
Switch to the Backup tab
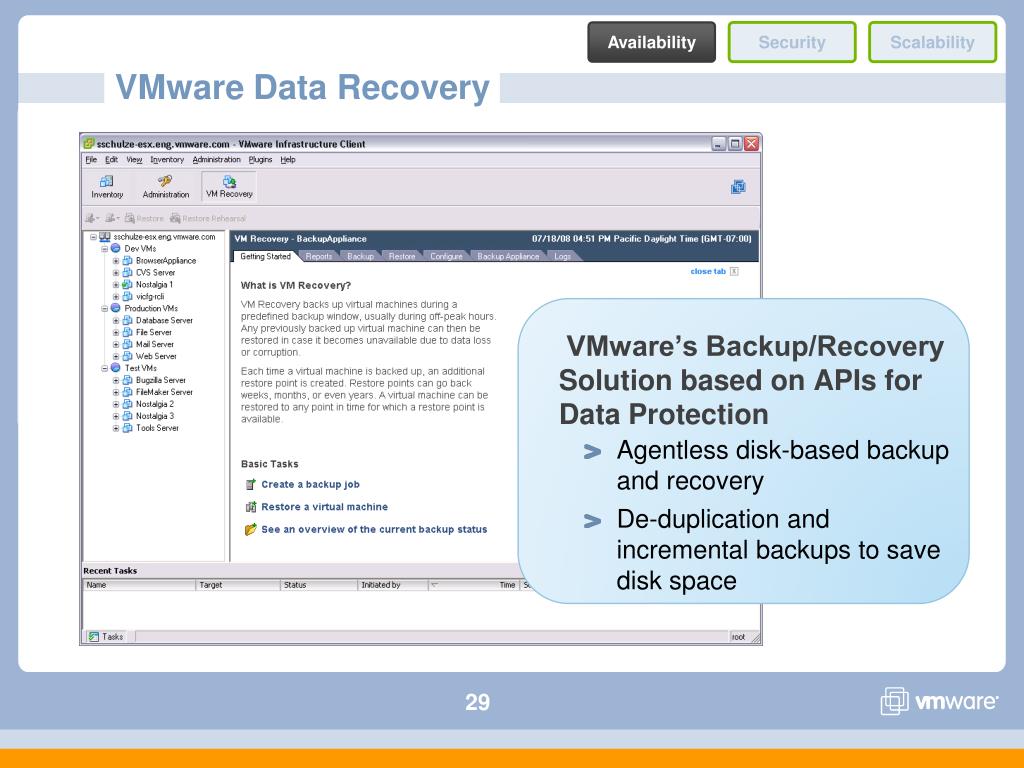(x=360, y=256)
